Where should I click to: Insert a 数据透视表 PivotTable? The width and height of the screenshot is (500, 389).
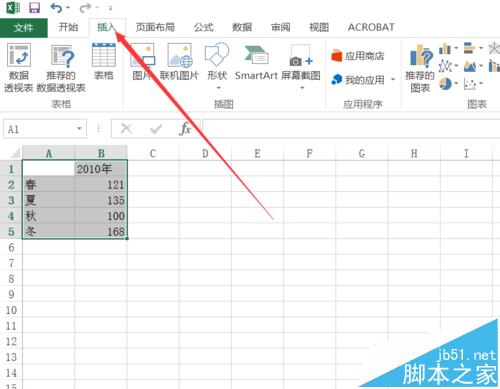(19, 68)
